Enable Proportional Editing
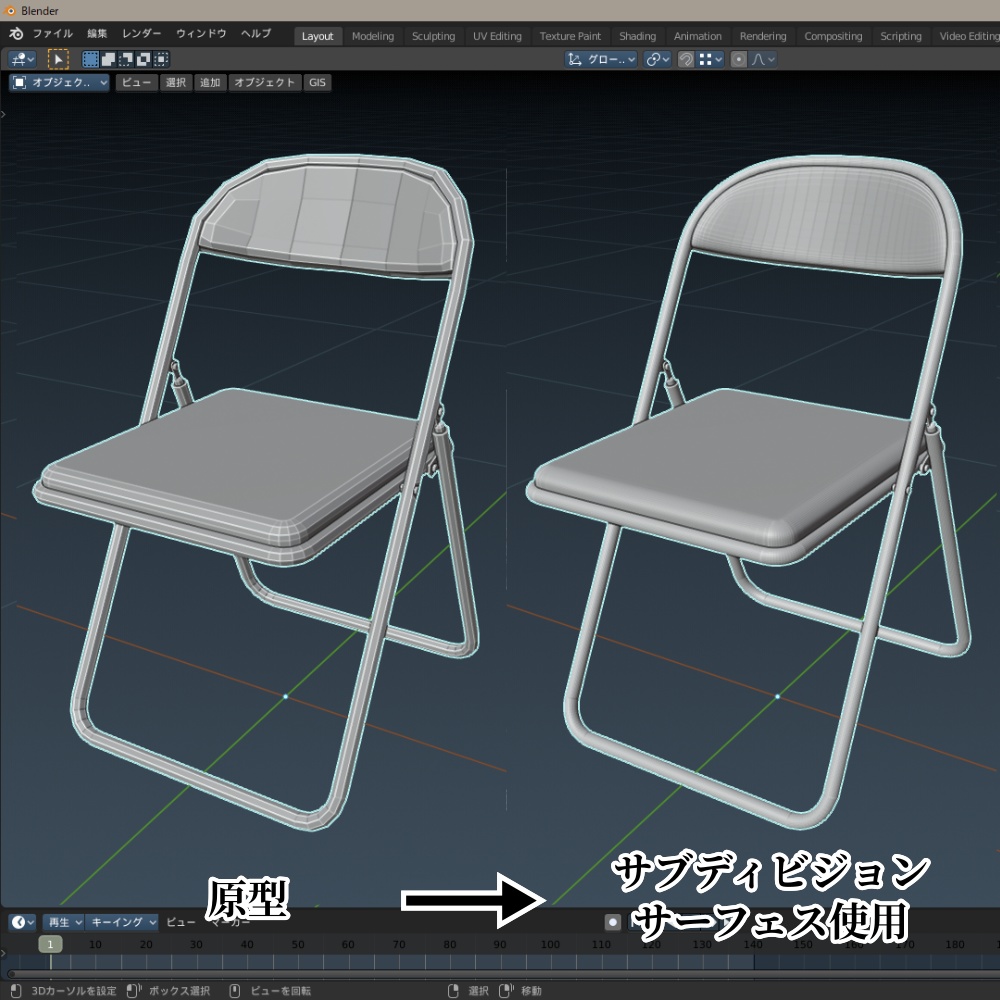 coord(738,59)
